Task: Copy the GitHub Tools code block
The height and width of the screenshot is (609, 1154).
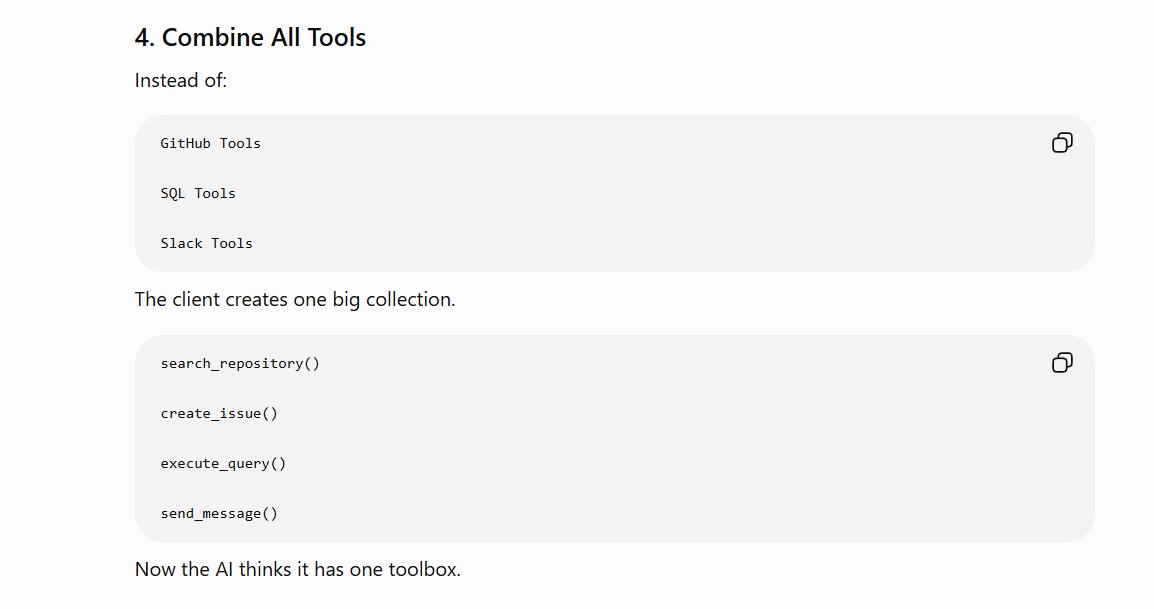Action: click(1062, 143)
